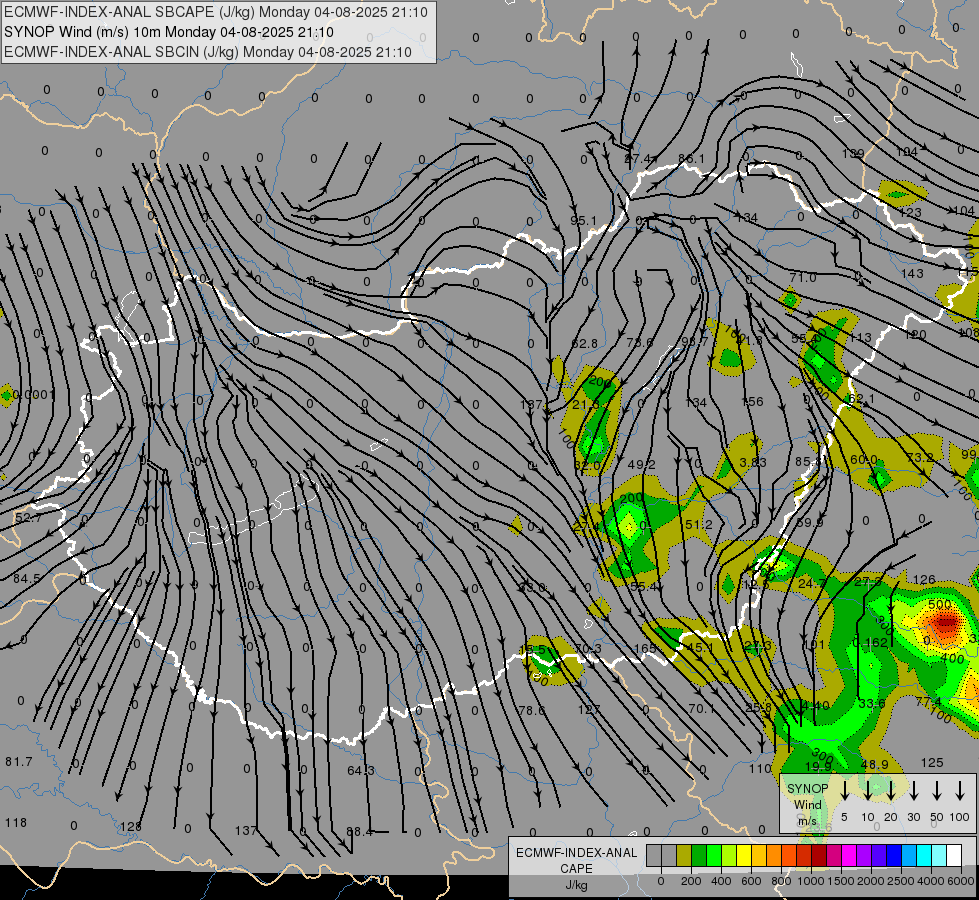Click the 127 value on map
This screenshot has width=979, height=900.
coord(589,709)
